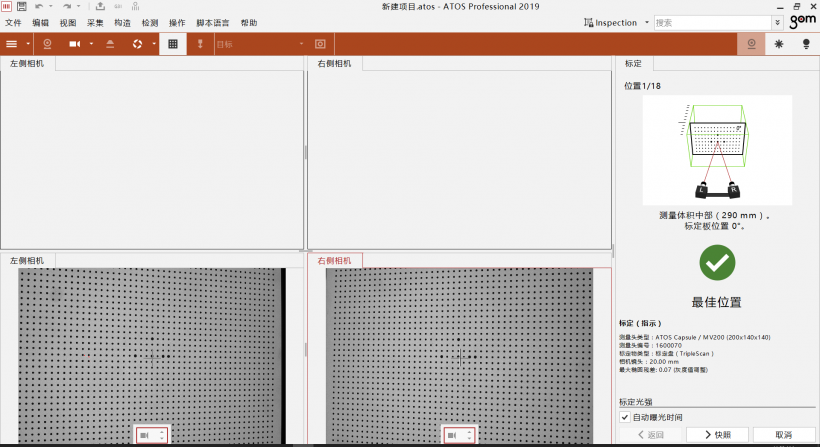Viewport: 820px width, 447px height.
Task: Click the export icon in quick access bar
Action: pos(100,7)
